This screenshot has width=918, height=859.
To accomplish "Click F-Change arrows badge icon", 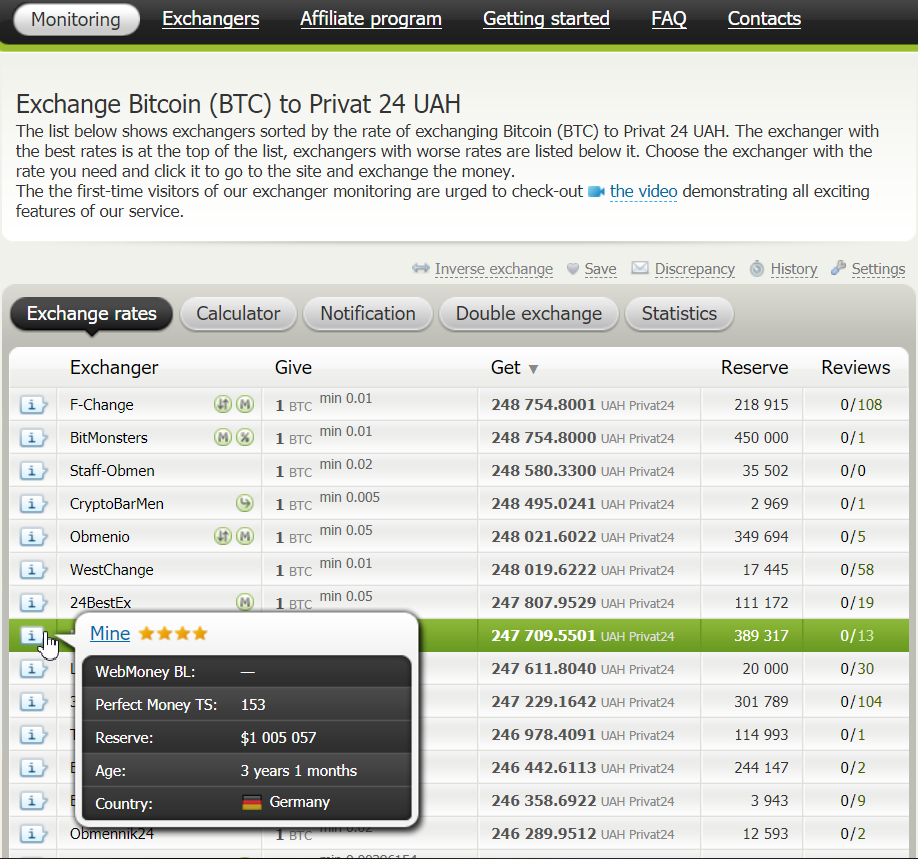I will [223, 404].
